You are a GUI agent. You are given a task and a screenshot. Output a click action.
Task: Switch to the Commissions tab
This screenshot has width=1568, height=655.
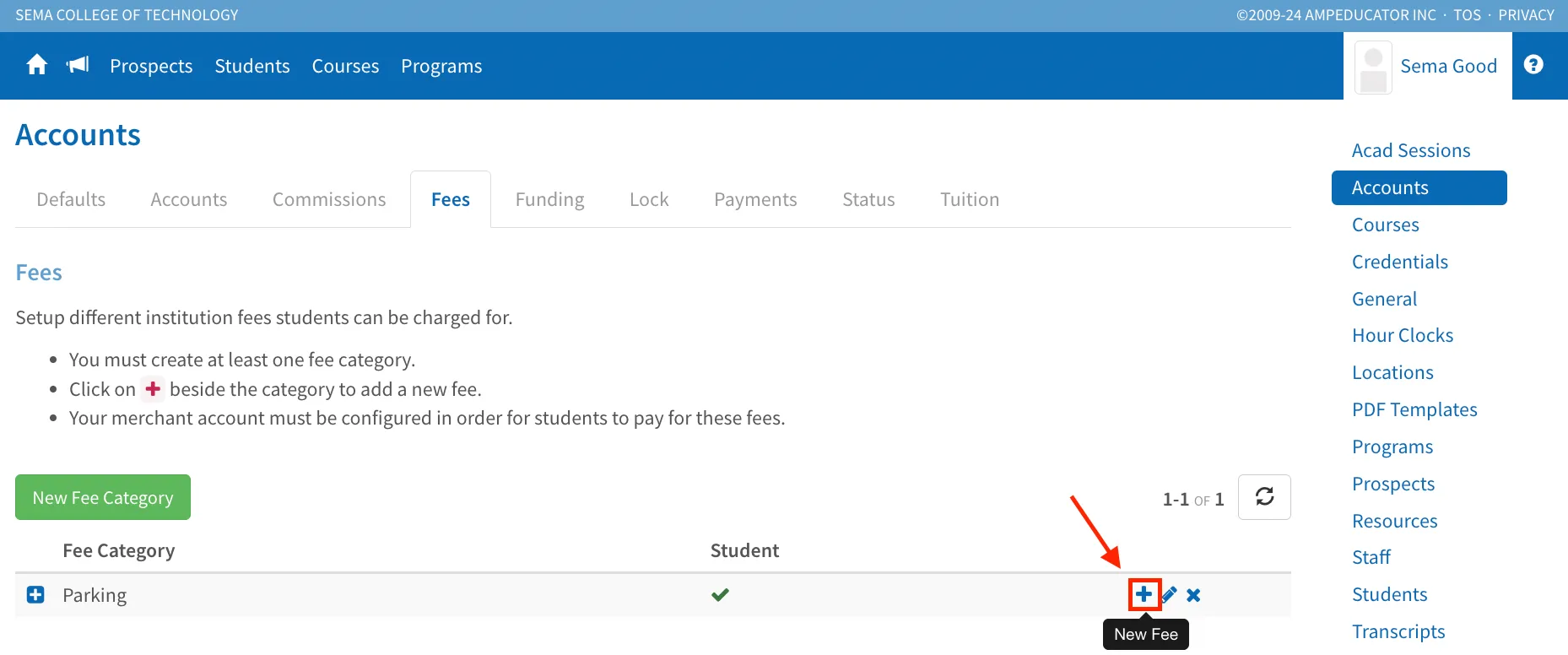click(329, 199)
